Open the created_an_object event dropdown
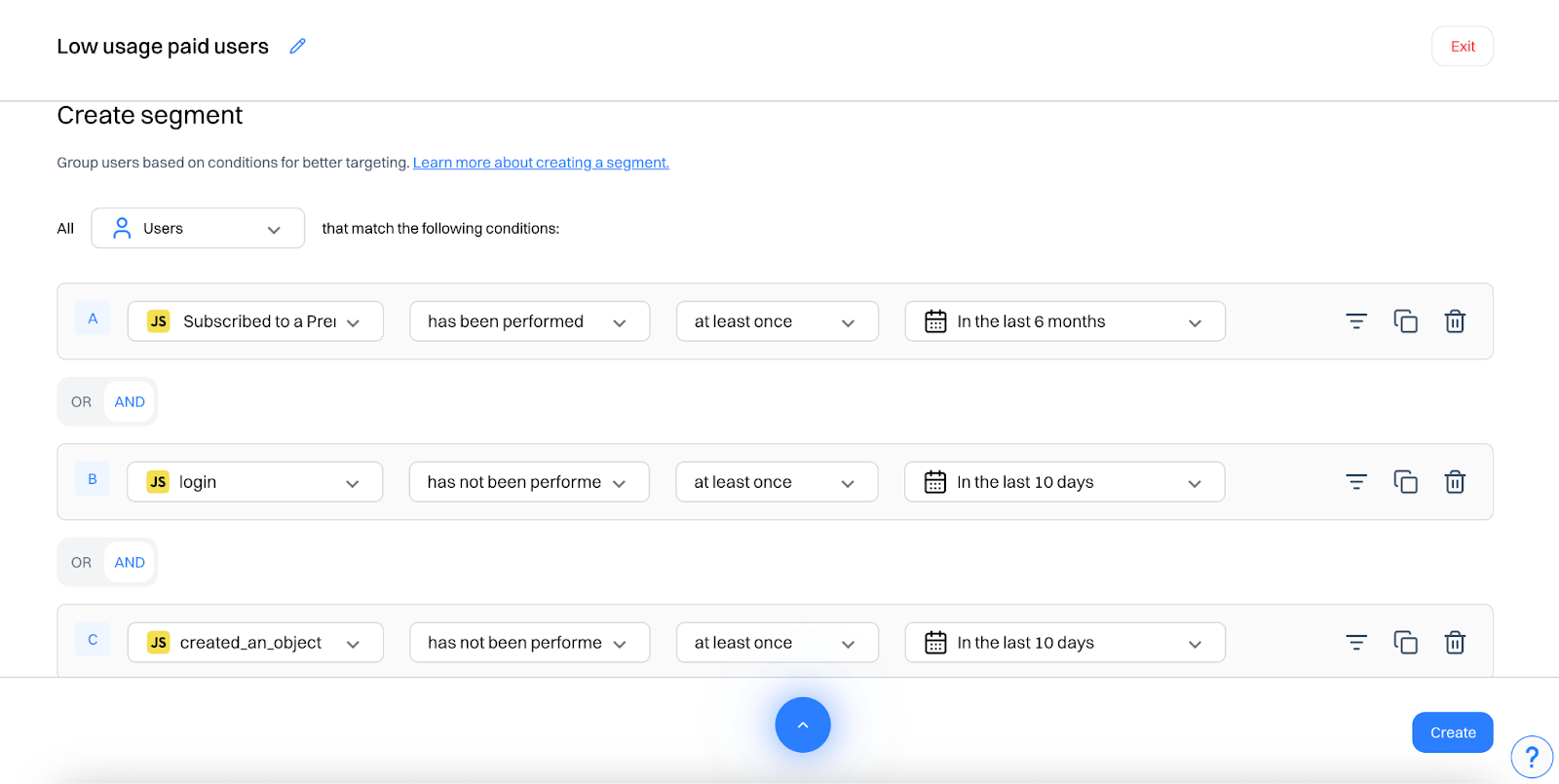Screen dimensions: 1559x784 [255, 643]
